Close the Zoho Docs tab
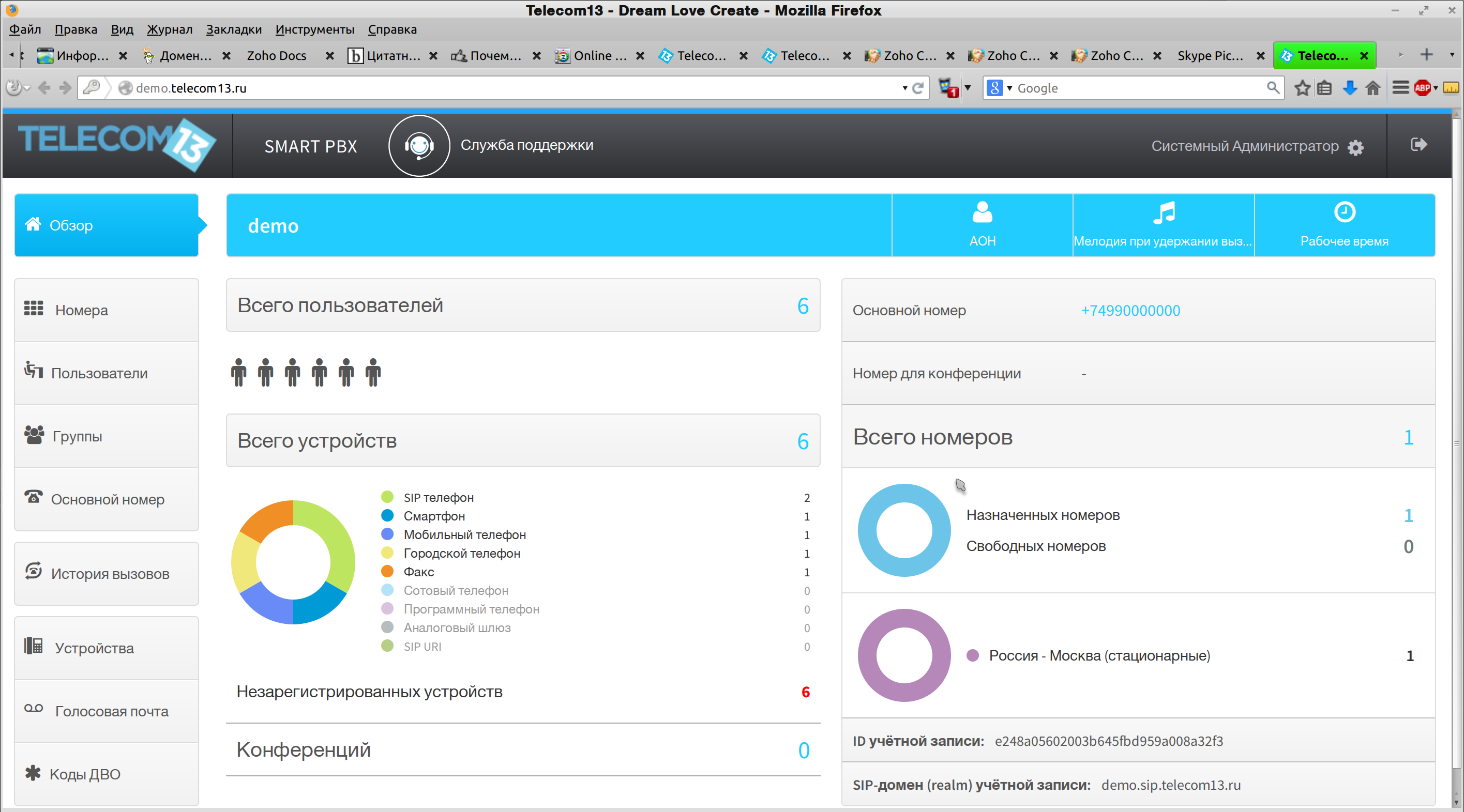Image resolution: width=1464 pixels, height=812 pixels. point(329,56)
